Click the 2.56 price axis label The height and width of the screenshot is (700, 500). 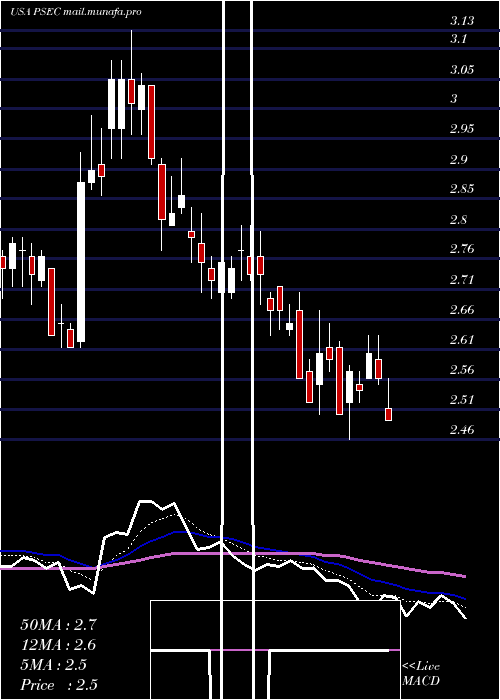point(462,370)
